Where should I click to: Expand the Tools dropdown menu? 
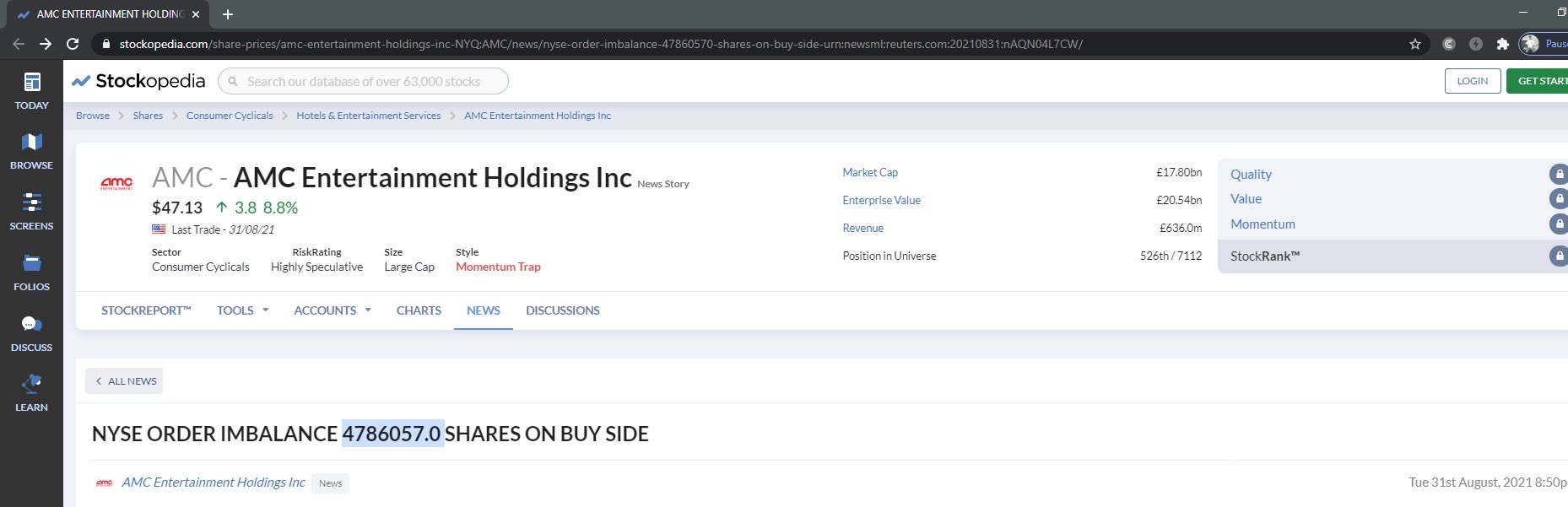243,310
